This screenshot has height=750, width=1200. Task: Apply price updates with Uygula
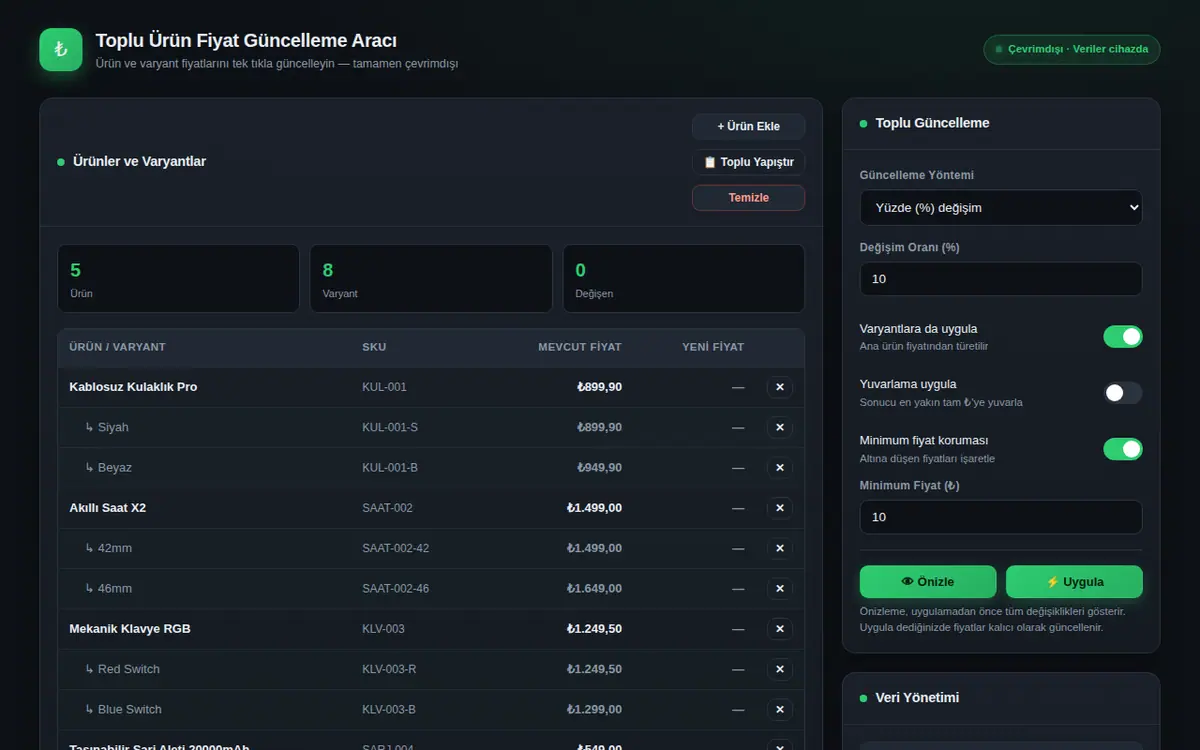1074,582
